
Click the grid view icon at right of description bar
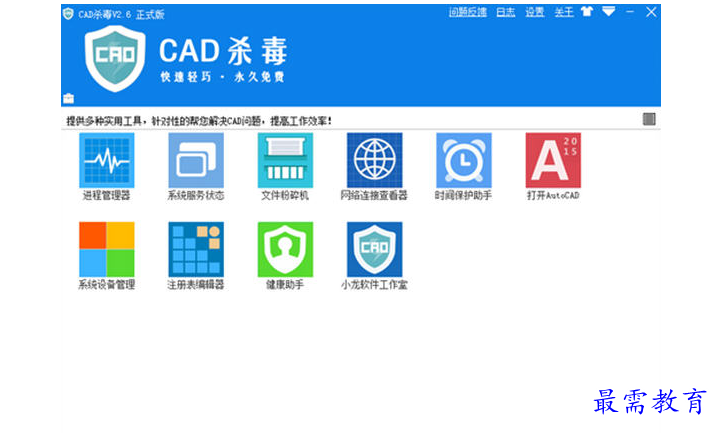(649, 119)
